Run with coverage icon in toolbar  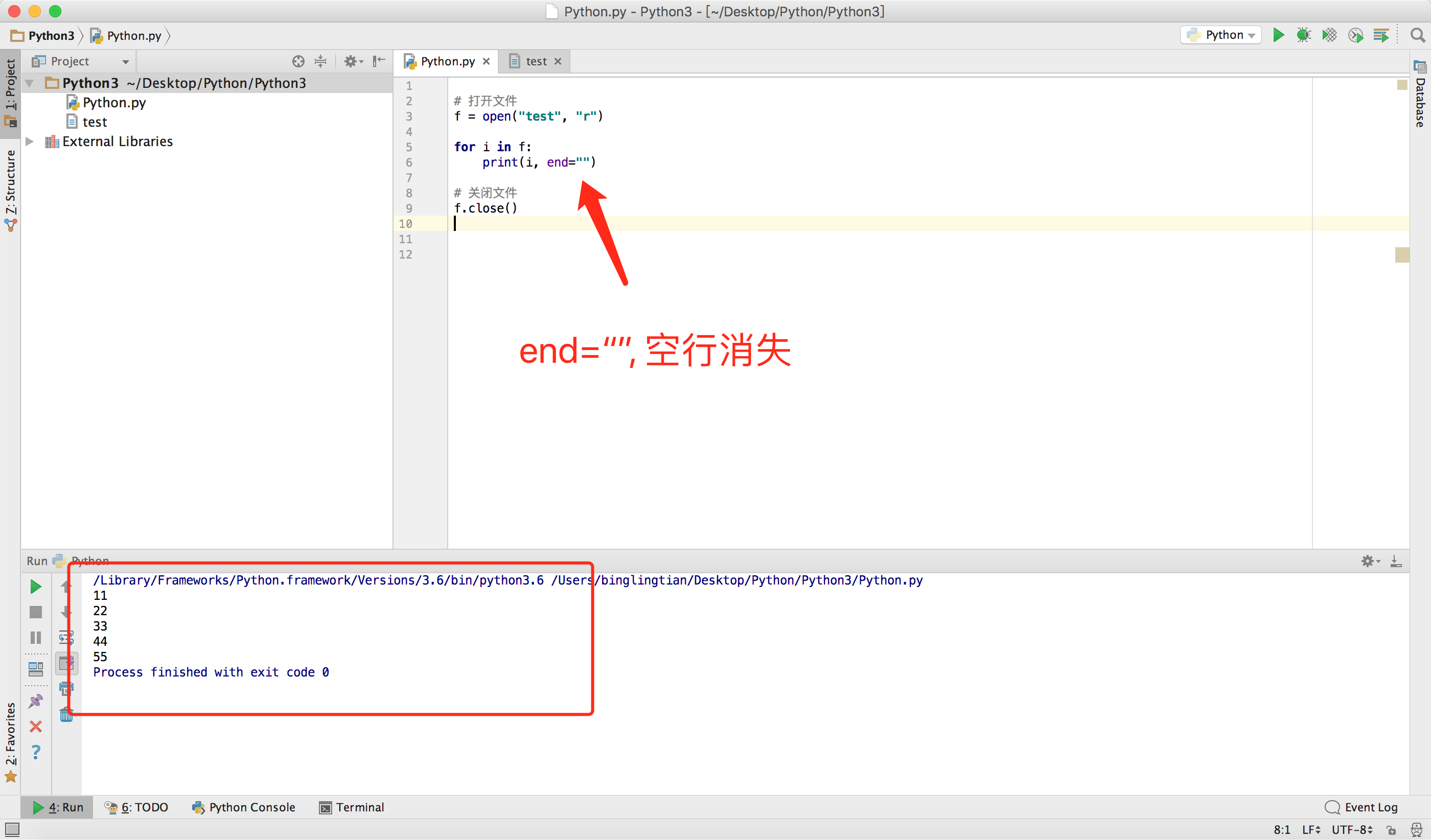pyautogui.click(x=1329, y=35)
